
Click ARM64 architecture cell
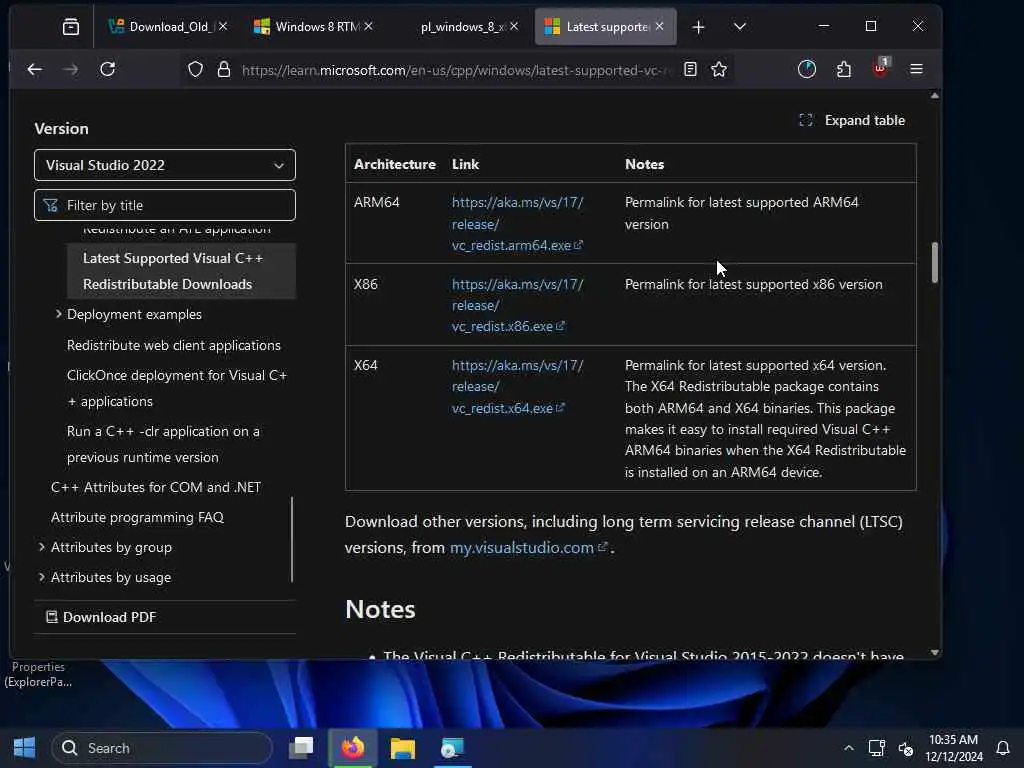click(377, 202)
